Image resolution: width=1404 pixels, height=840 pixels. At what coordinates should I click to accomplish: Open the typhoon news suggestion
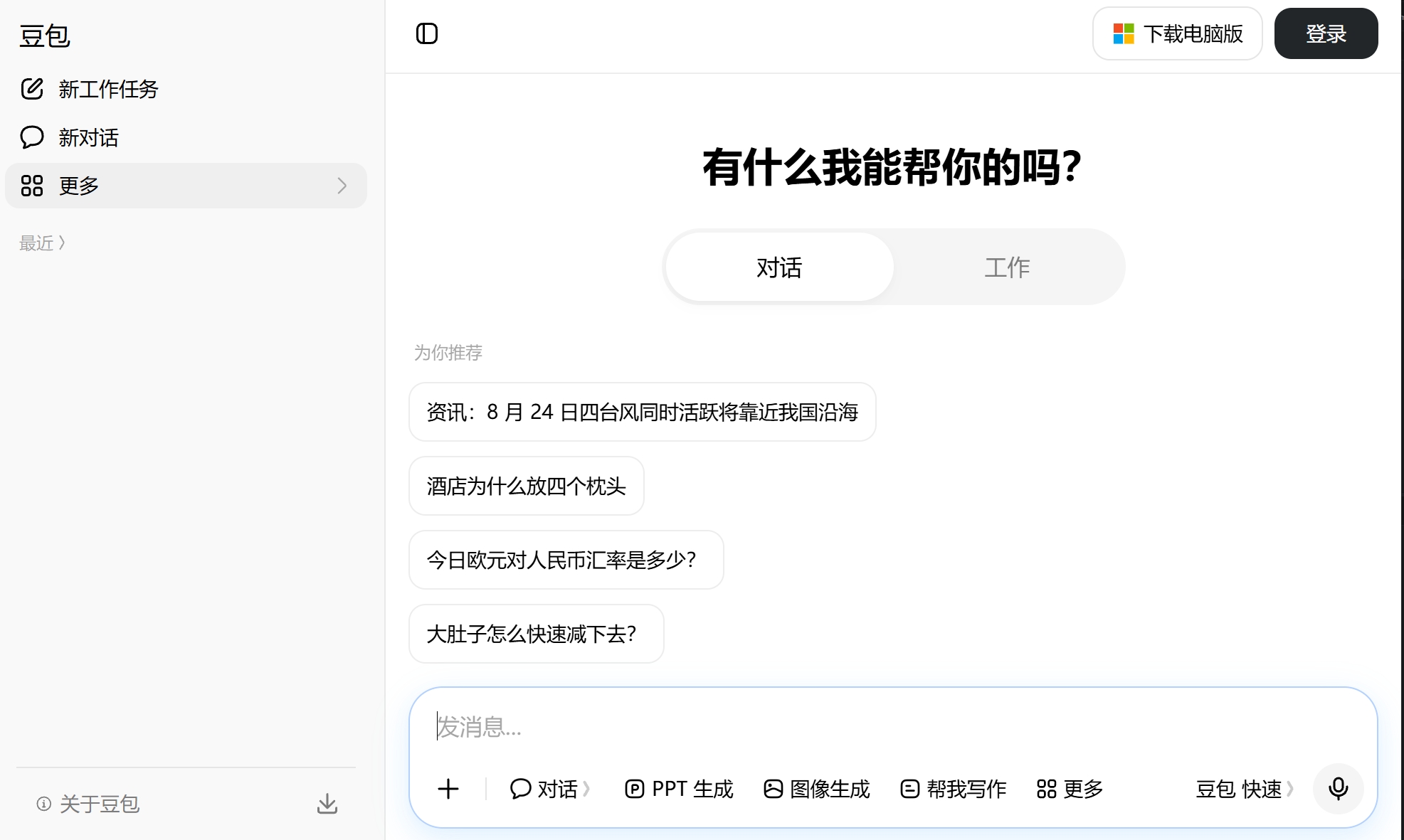pos(643,412)
